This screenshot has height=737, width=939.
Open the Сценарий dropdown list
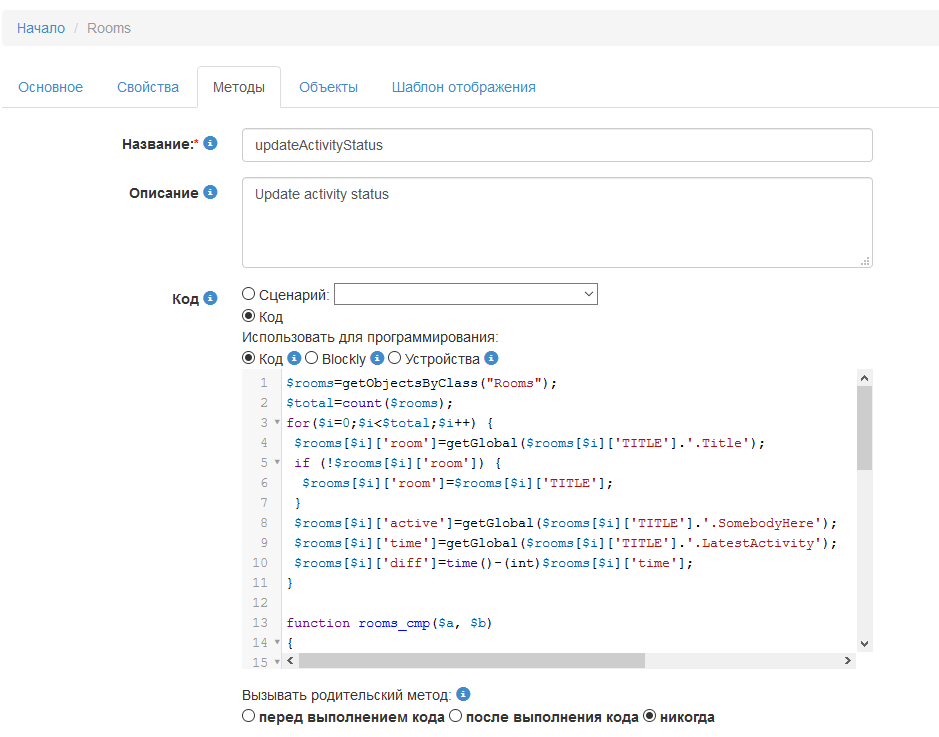click(x=465, y=294)
